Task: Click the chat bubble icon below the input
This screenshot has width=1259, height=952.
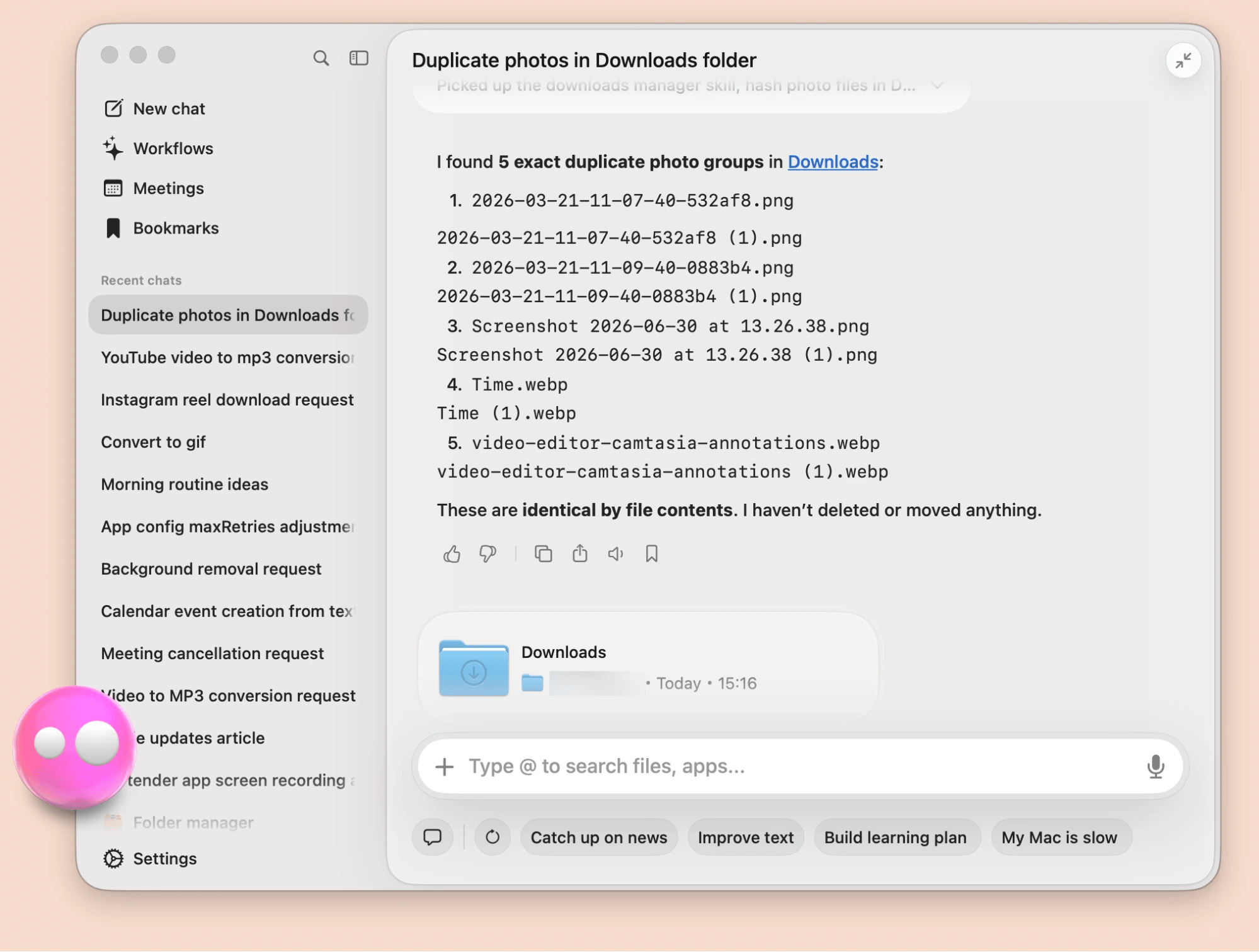Action: pos(432,837)
